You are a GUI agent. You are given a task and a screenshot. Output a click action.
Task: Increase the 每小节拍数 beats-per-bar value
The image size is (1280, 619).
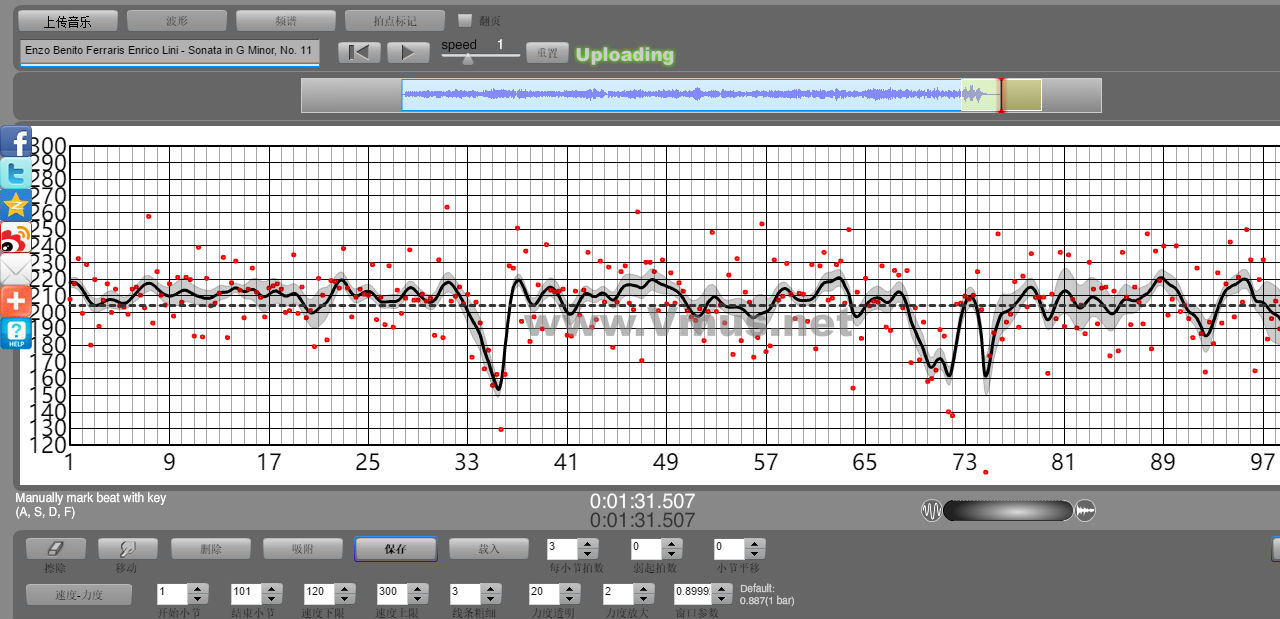point(588,544)
